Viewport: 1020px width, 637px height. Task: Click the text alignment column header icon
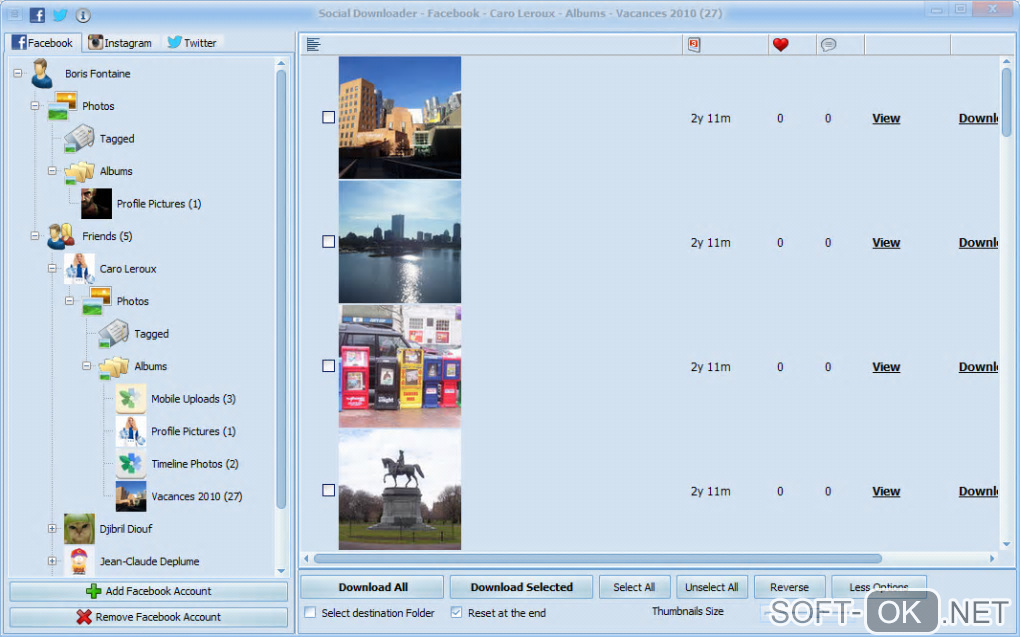(314, 44)
